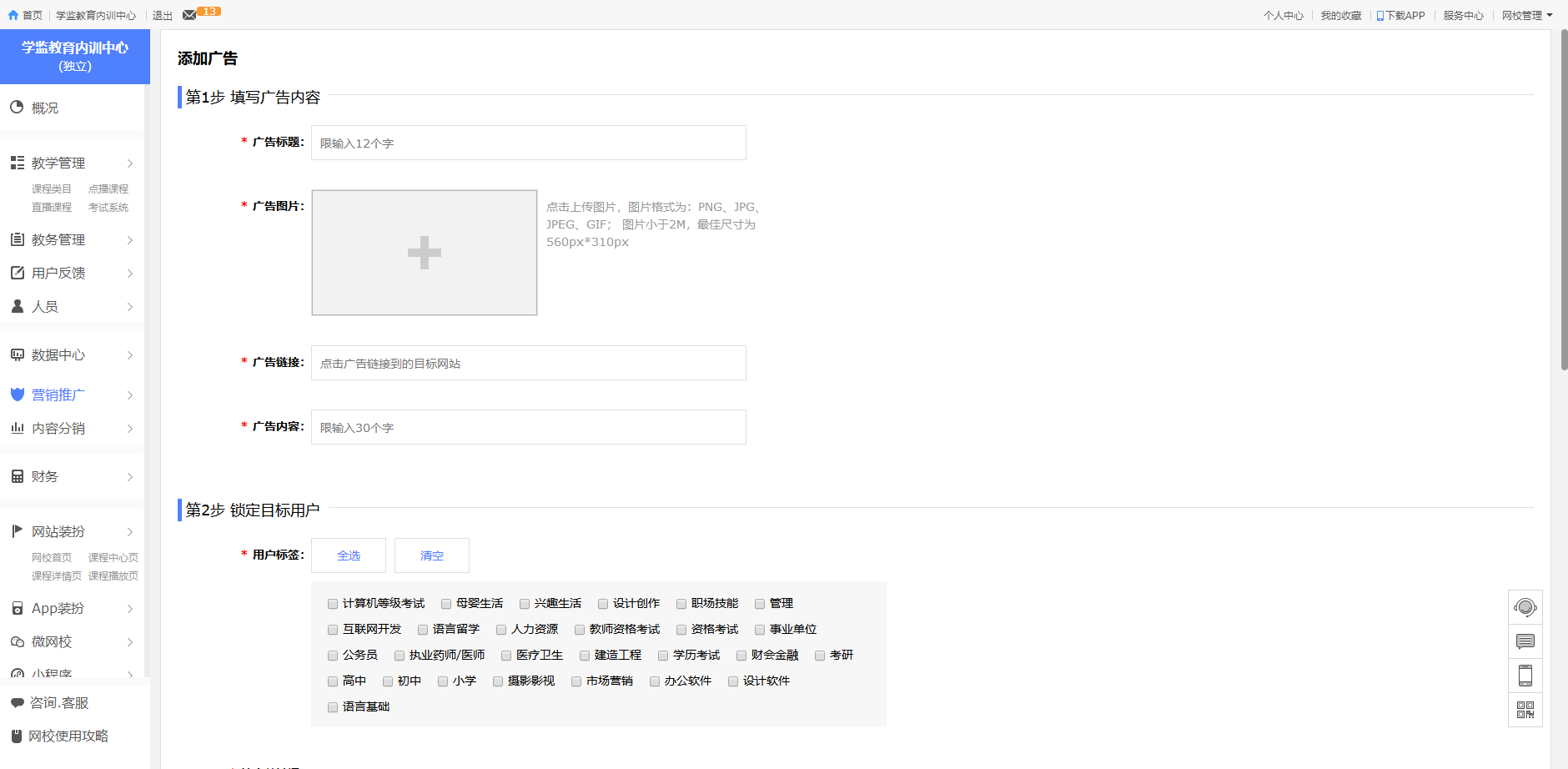Click the 清空 button
This screenshot has height=769, width=1568.
pos(432,555)
